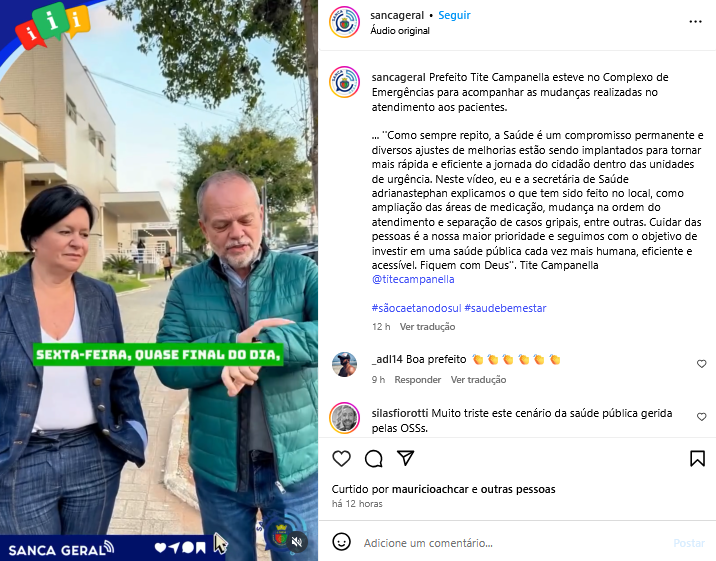Open comments with the speech bubble icon
This screenshot has width=716, height=561.
tap(374, 458)
